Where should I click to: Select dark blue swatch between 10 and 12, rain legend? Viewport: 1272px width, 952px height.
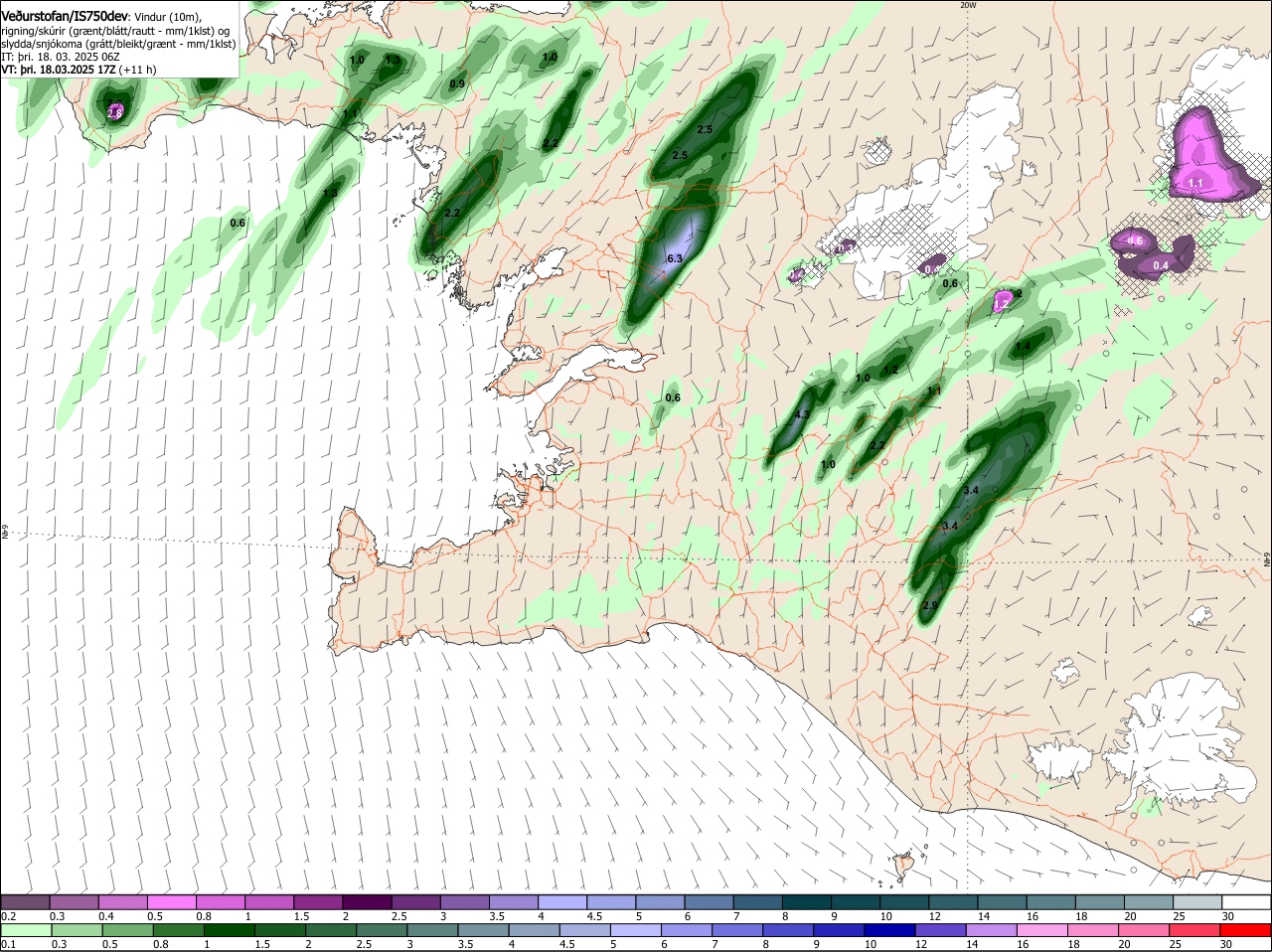(887, 930)
